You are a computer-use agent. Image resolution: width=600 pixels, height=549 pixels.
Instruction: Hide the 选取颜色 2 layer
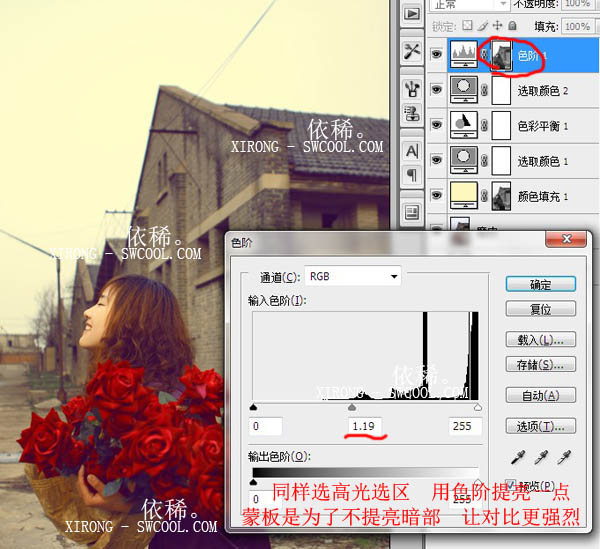(436, 91)
